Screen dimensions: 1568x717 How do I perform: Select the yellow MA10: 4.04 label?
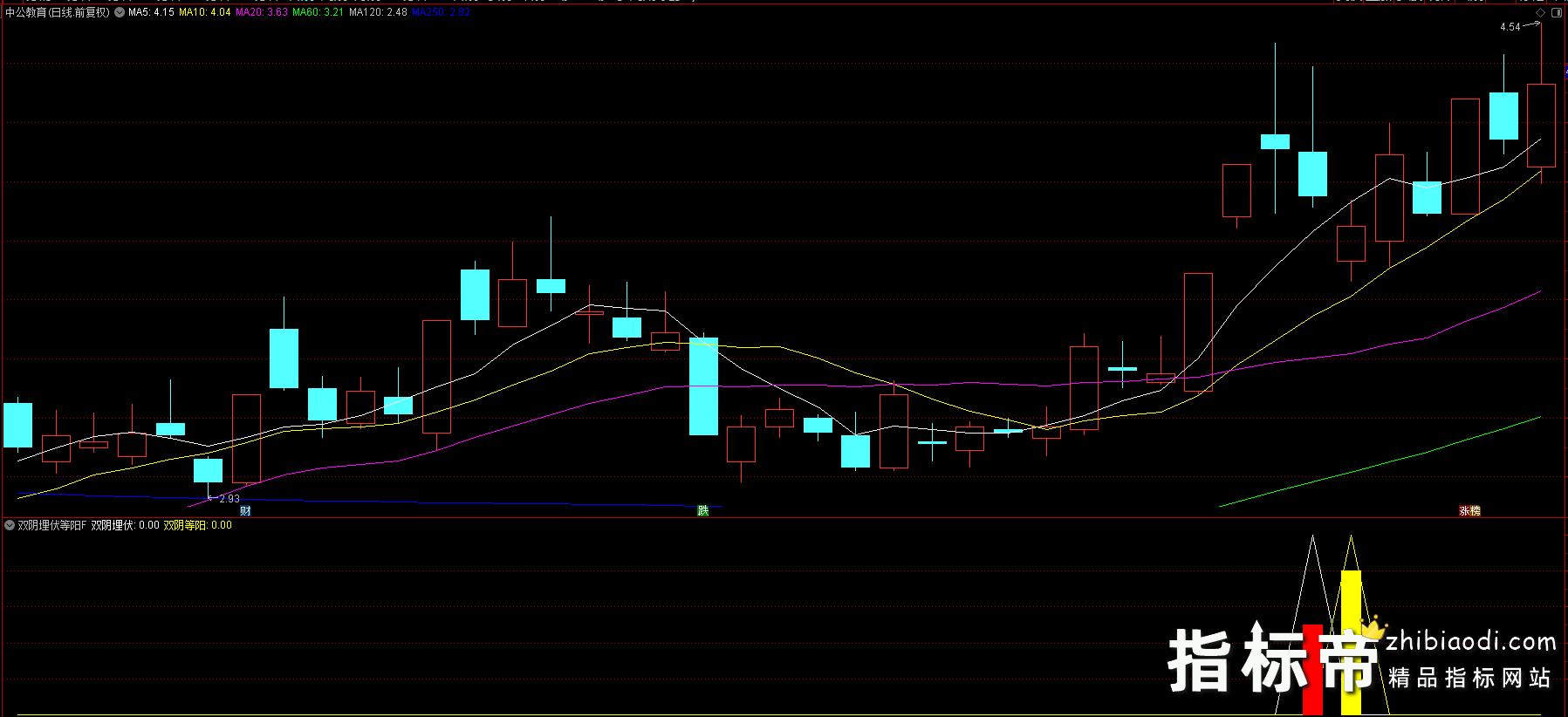[205, 12]
